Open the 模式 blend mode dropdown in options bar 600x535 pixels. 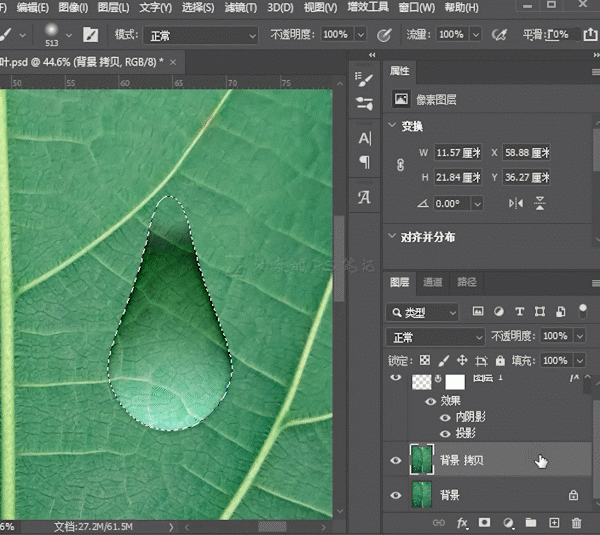click(x=201, y=36)
